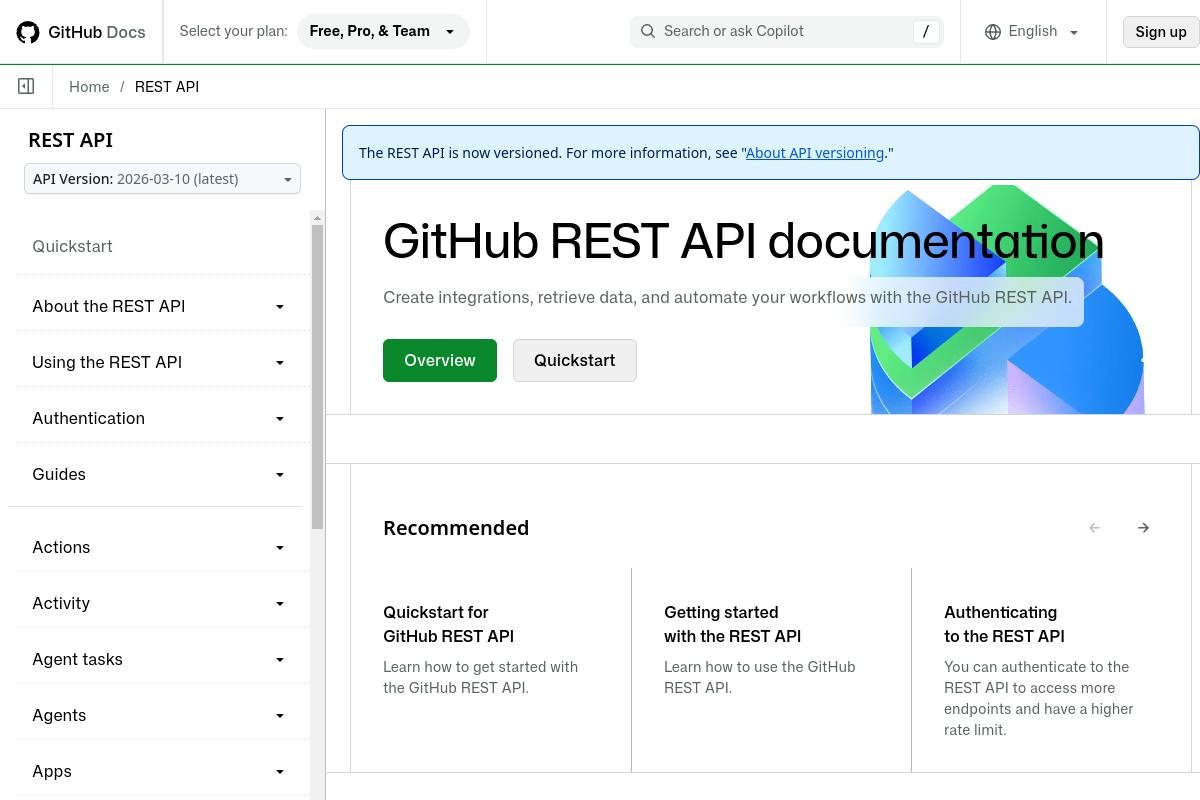Expand the Agent tasks sidebar section
Viewport: 1200px width, 800px height.
tap(159, 659)
